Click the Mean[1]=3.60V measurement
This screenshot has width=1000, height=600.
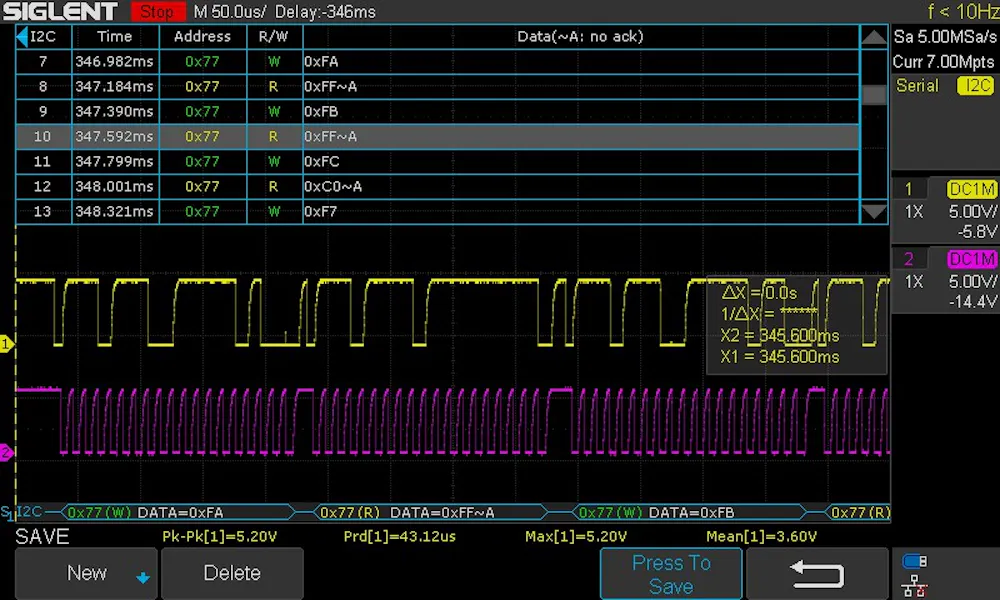(x=761, y=536)
